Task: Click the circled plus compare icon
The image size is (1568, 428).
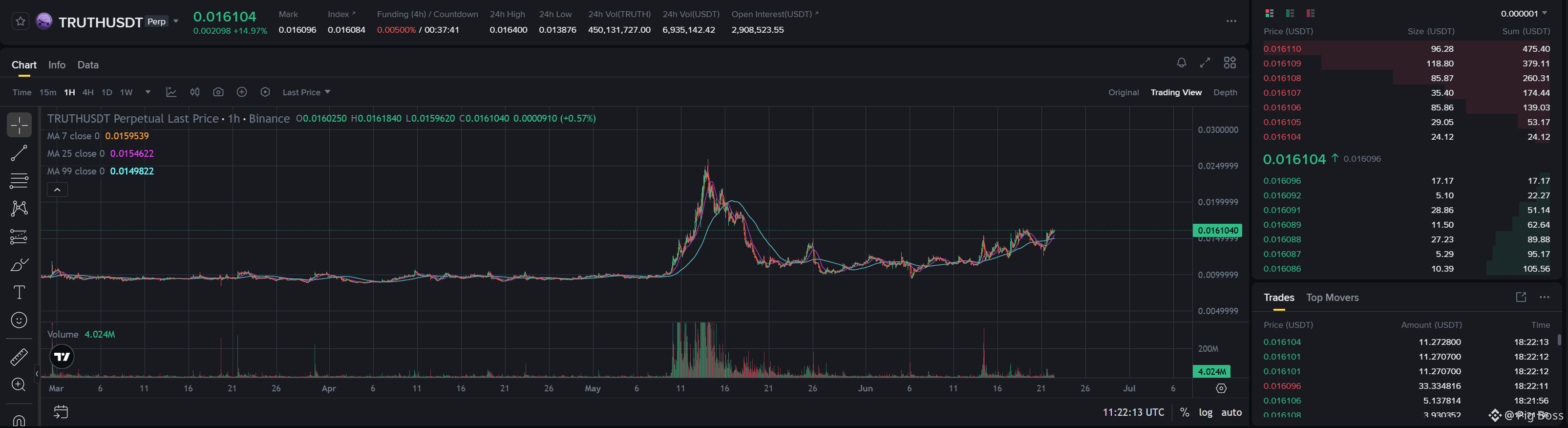Action: click(242, 92)
